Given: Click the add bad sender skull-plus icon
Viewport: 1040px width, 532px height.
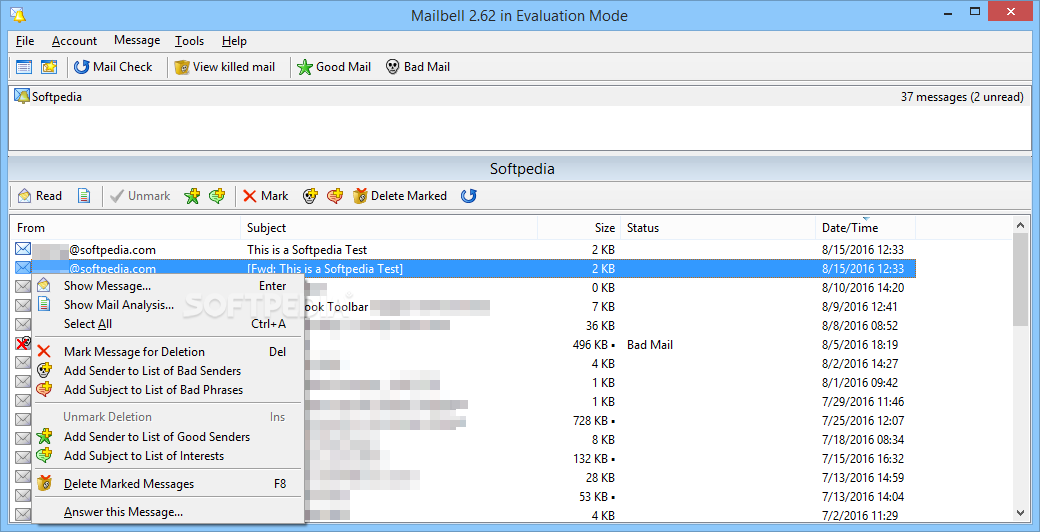Looking at the screenshot, I should [310, 196].
